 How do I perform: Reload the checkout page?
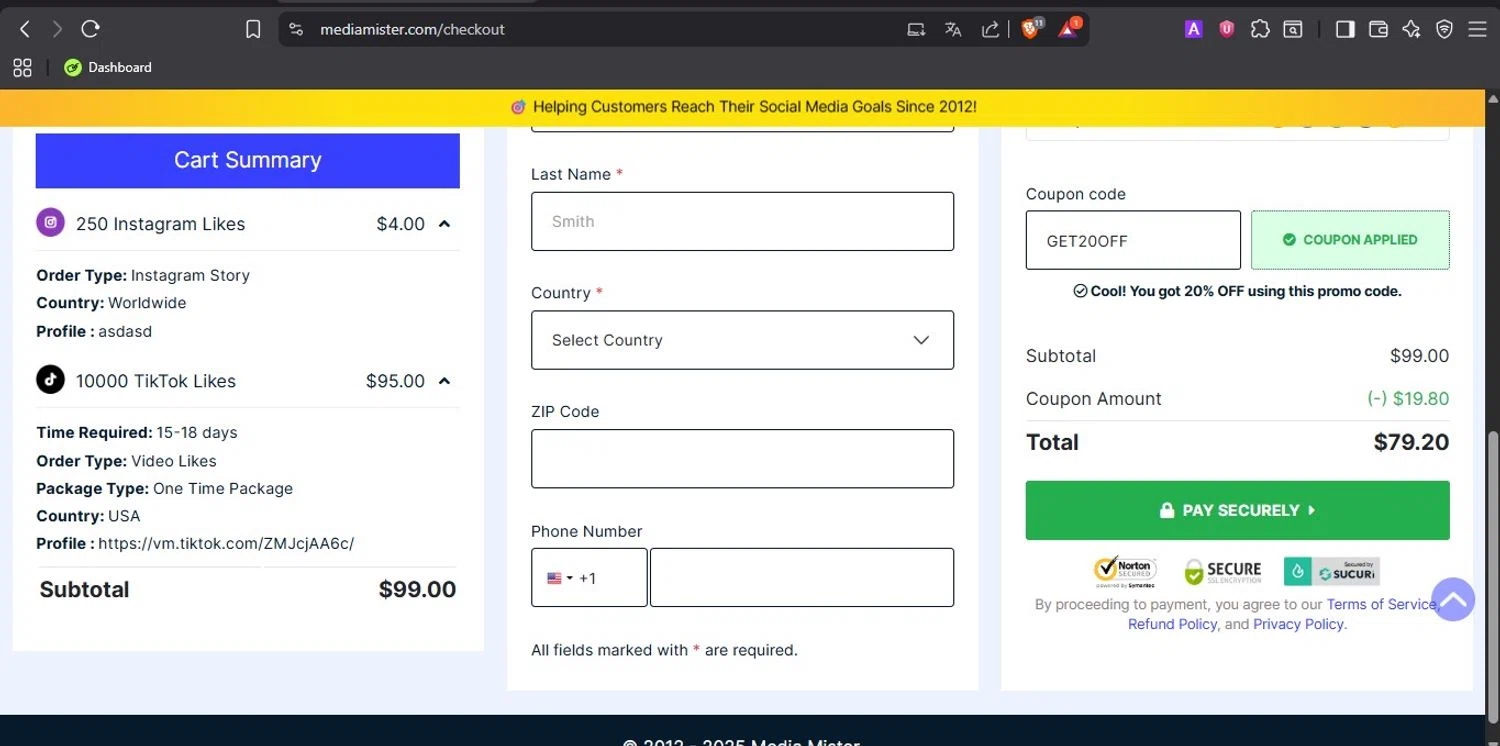pyautogui.click(x=91, y=29)
